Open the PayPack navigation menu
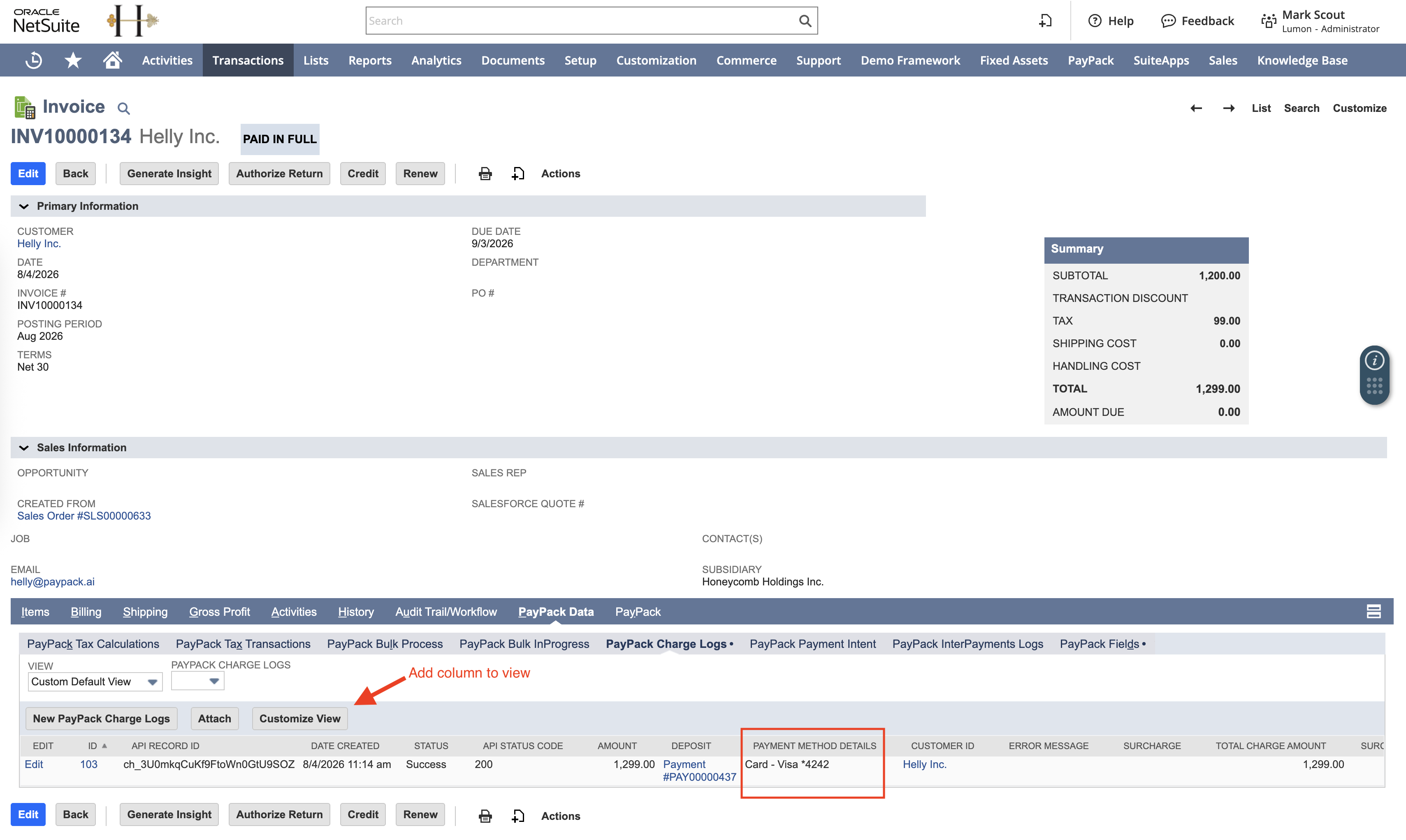 [x=1090, y=60]
